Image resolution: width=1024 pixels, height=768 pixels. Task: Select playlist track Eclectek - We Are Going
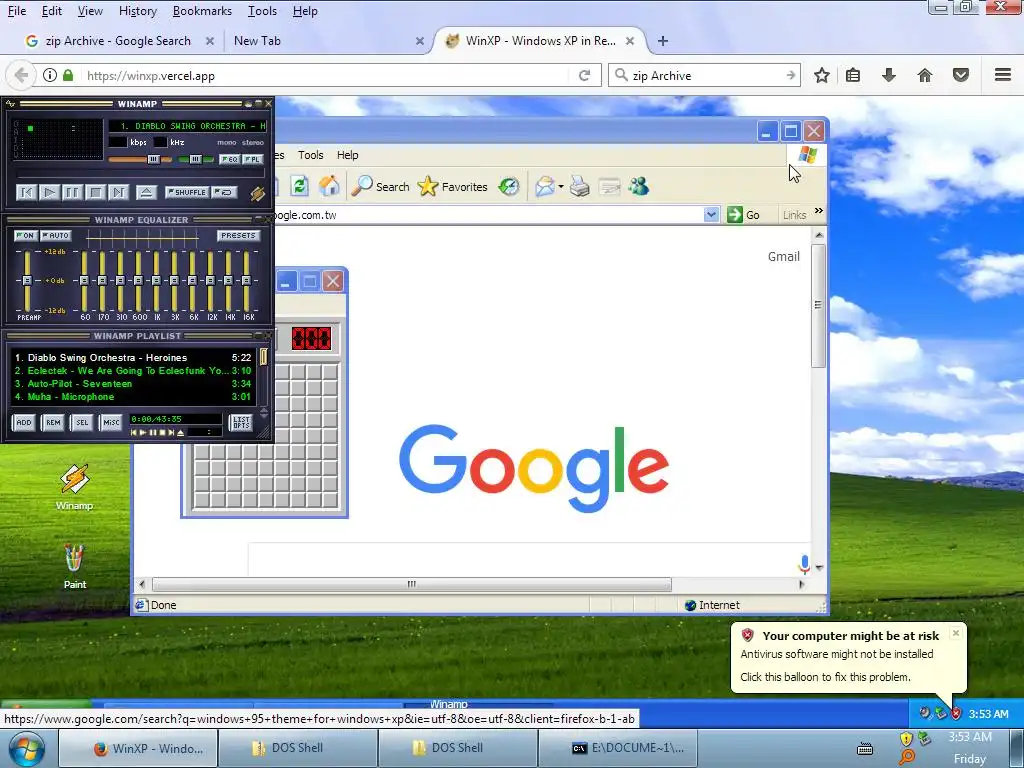click(133, 370)
